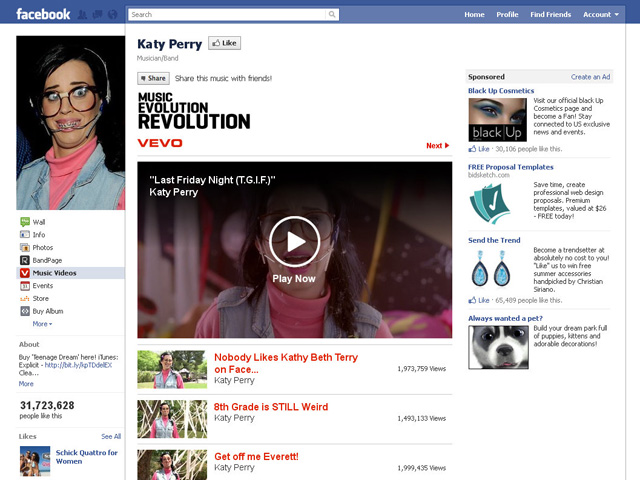Image resolution: width=640 pixels, height=480 pixels.
Task: Click the Buy Album icon
Action: [25, 311]
